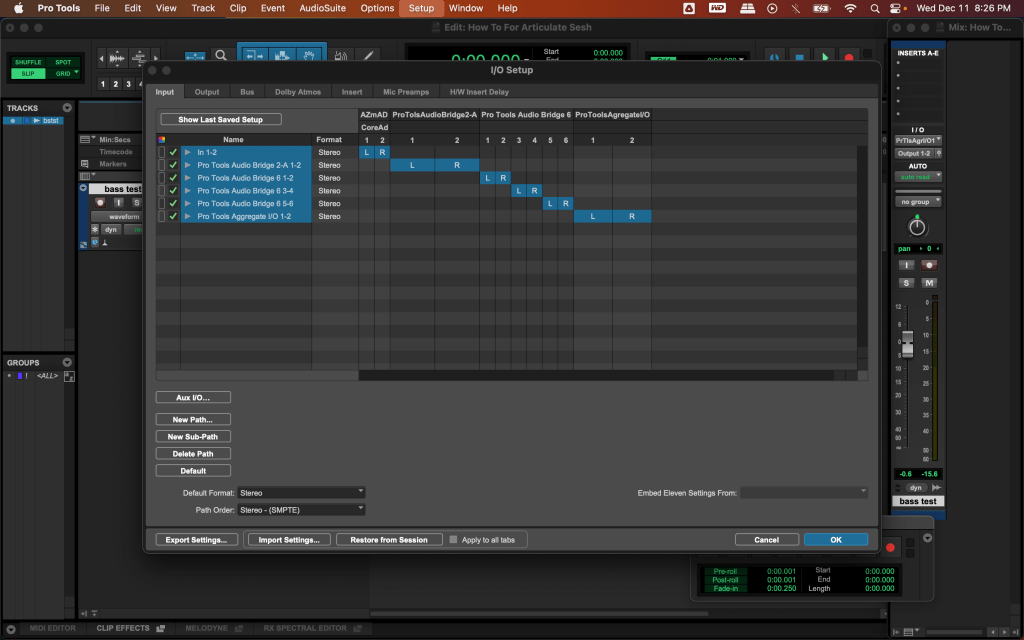Open the Dolby Atmos tab

coord(298,92)
